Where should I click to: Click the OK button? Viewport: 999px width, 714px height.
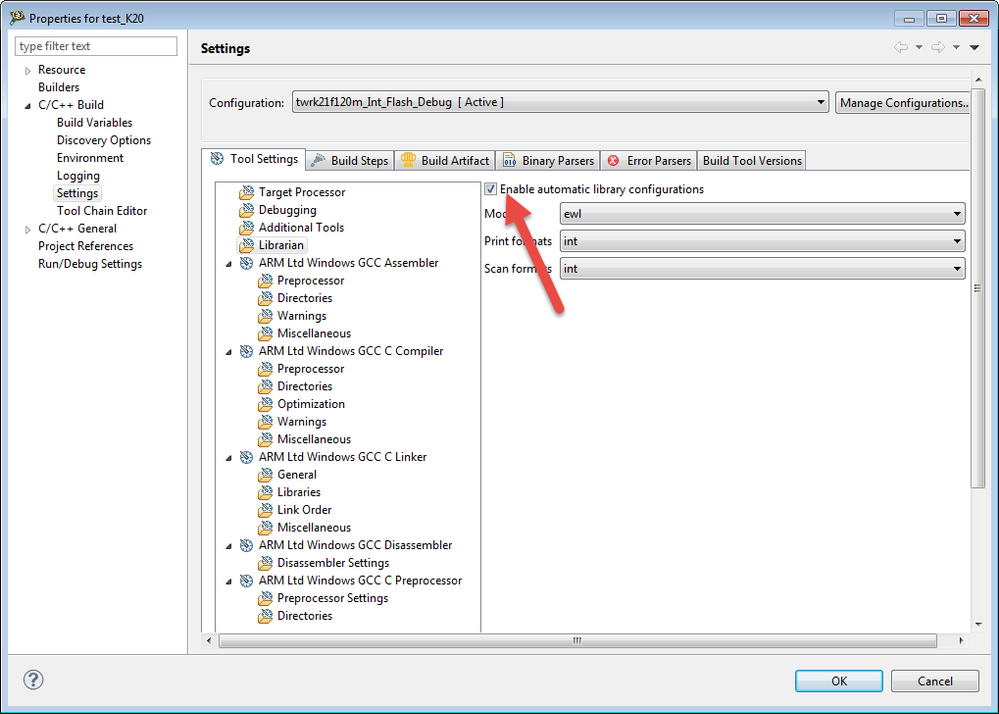pyautogui.click(x=839, y=681)
